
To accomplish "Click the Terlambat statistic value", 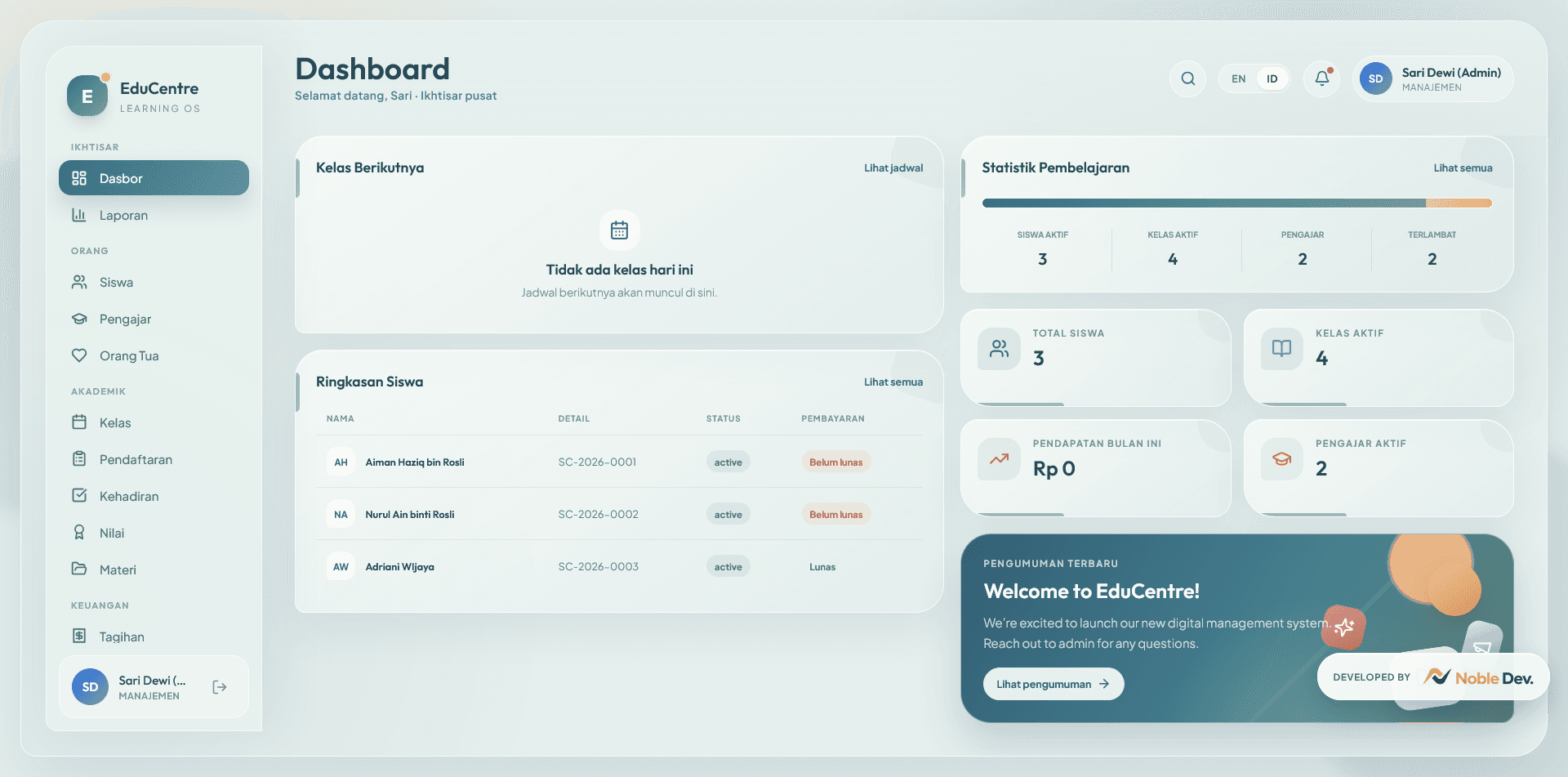I will (x=1432, y=259).
